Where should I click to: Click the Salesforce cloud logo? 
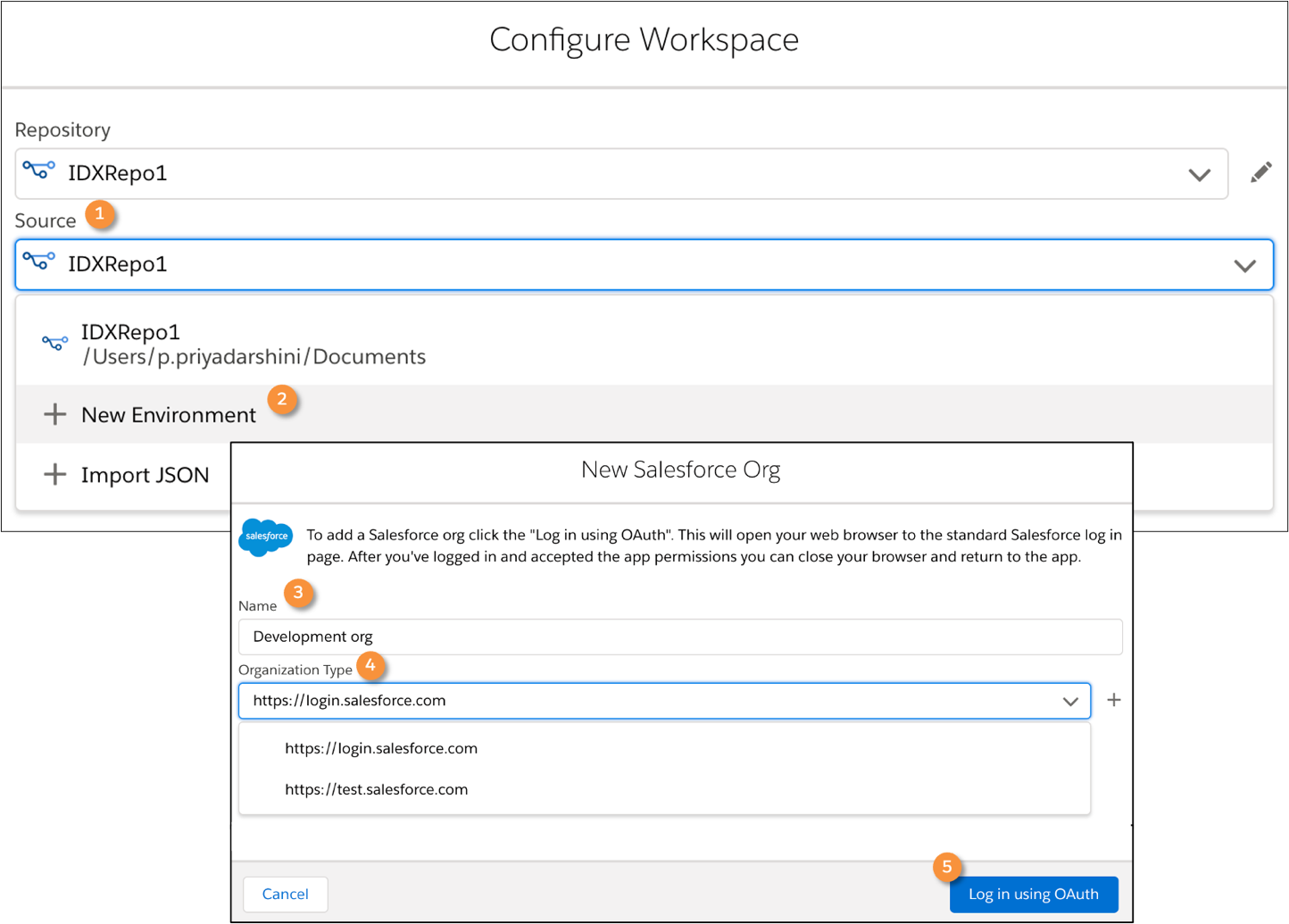266,537
